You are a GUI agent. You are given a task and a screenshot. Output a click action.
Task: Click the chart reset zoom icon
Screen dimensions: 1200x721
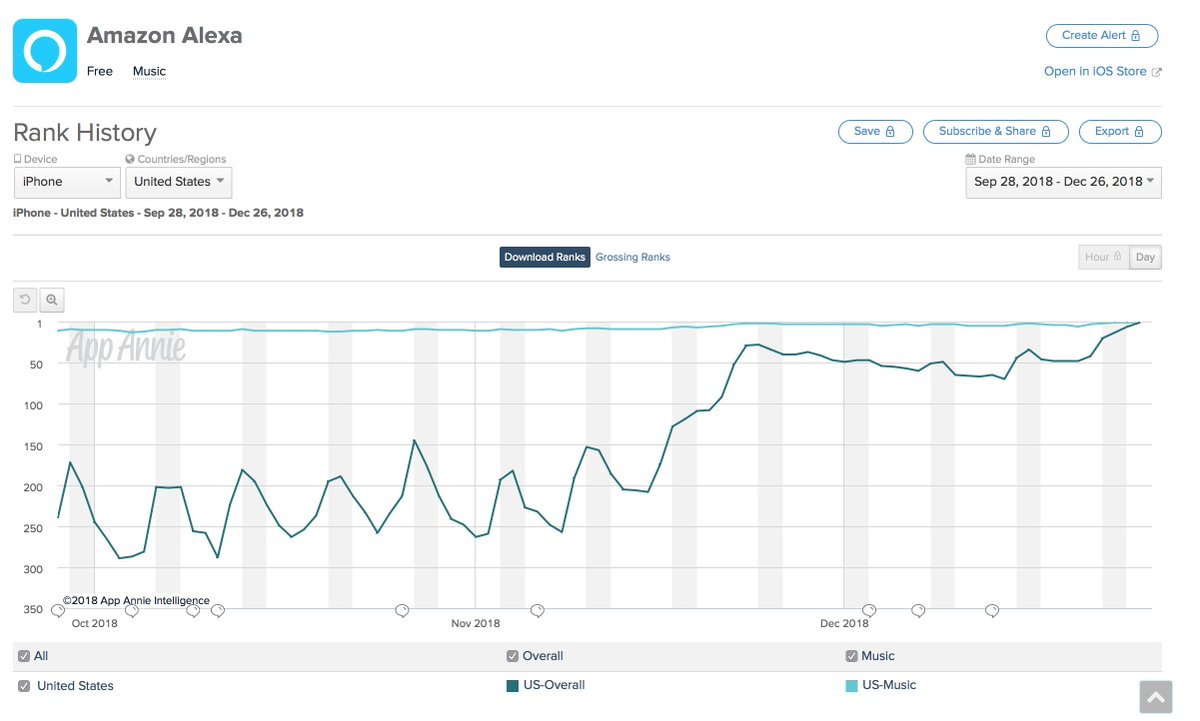[25, 299]
